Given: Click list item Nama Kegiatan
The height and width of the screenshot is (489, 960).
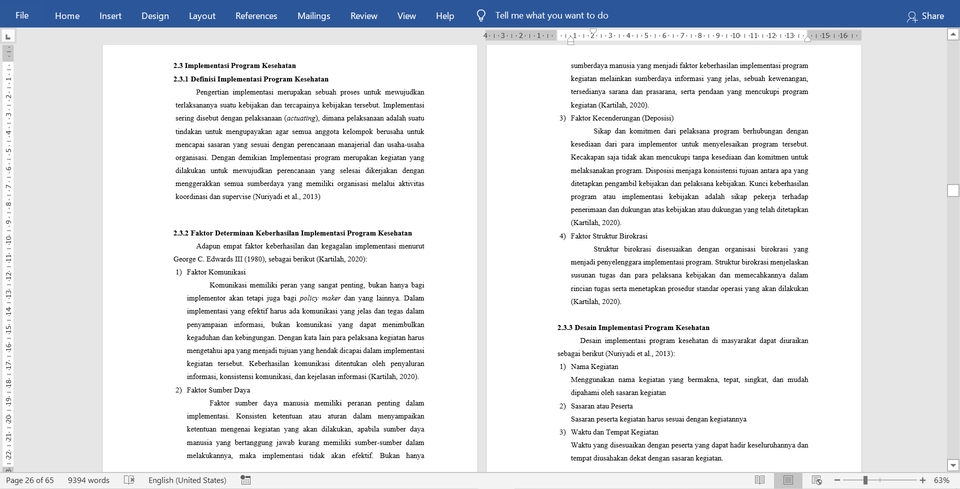Looking at the screenshot, I should 594,367.
